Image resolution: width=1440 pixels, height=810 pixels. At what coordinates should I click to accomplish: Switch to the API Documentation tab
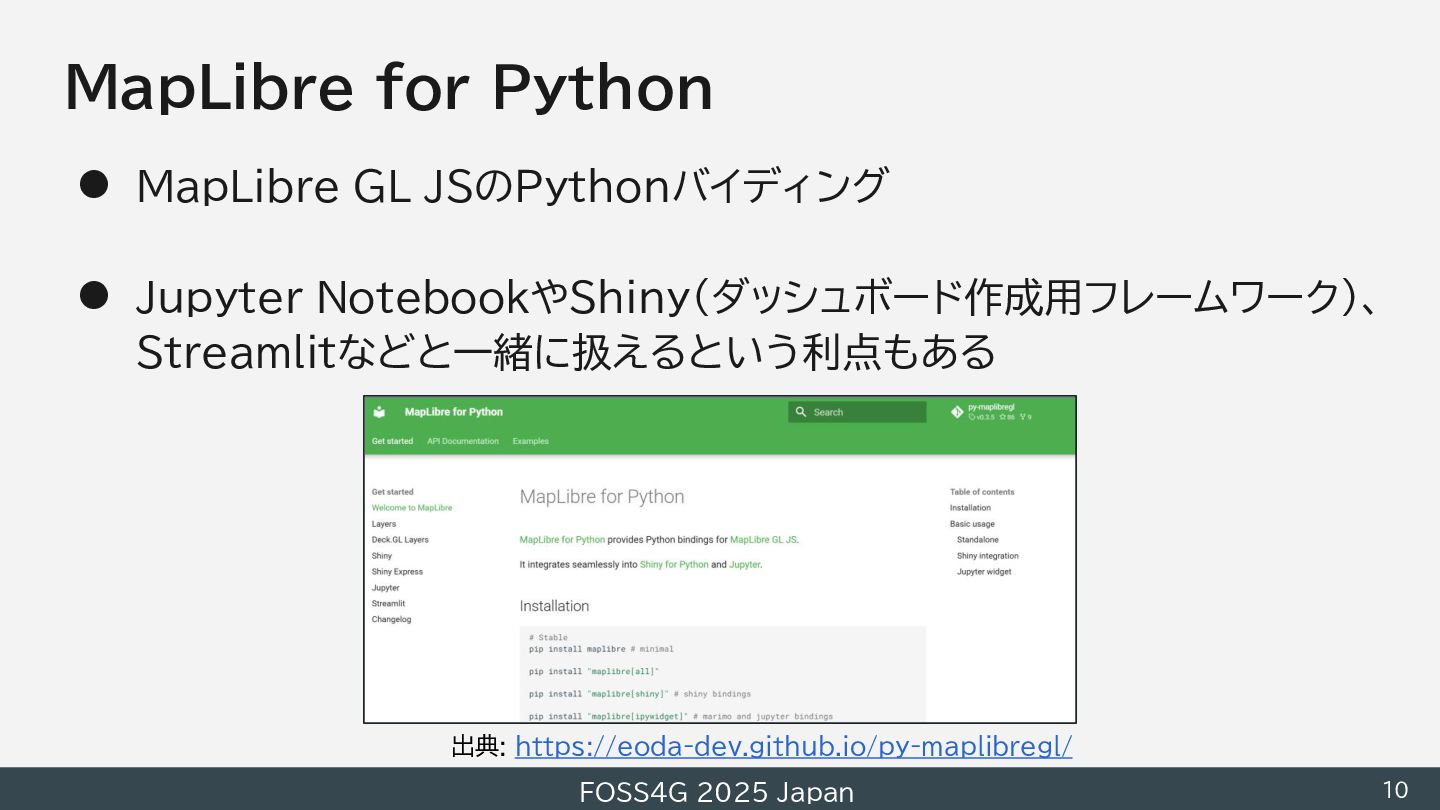click(463, 441)
